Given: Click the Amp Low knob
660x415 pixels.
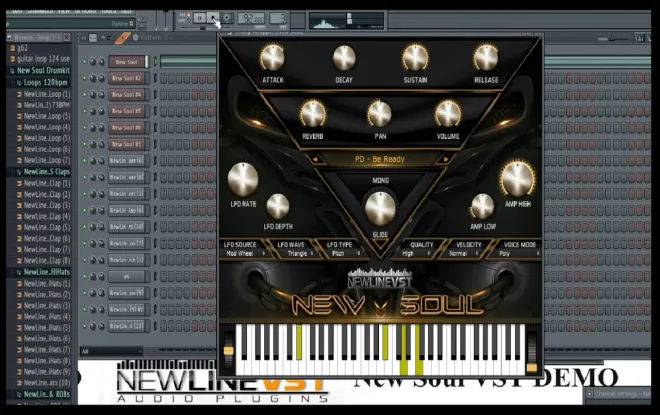Looking at the screenshot, I should click(482, 206).
